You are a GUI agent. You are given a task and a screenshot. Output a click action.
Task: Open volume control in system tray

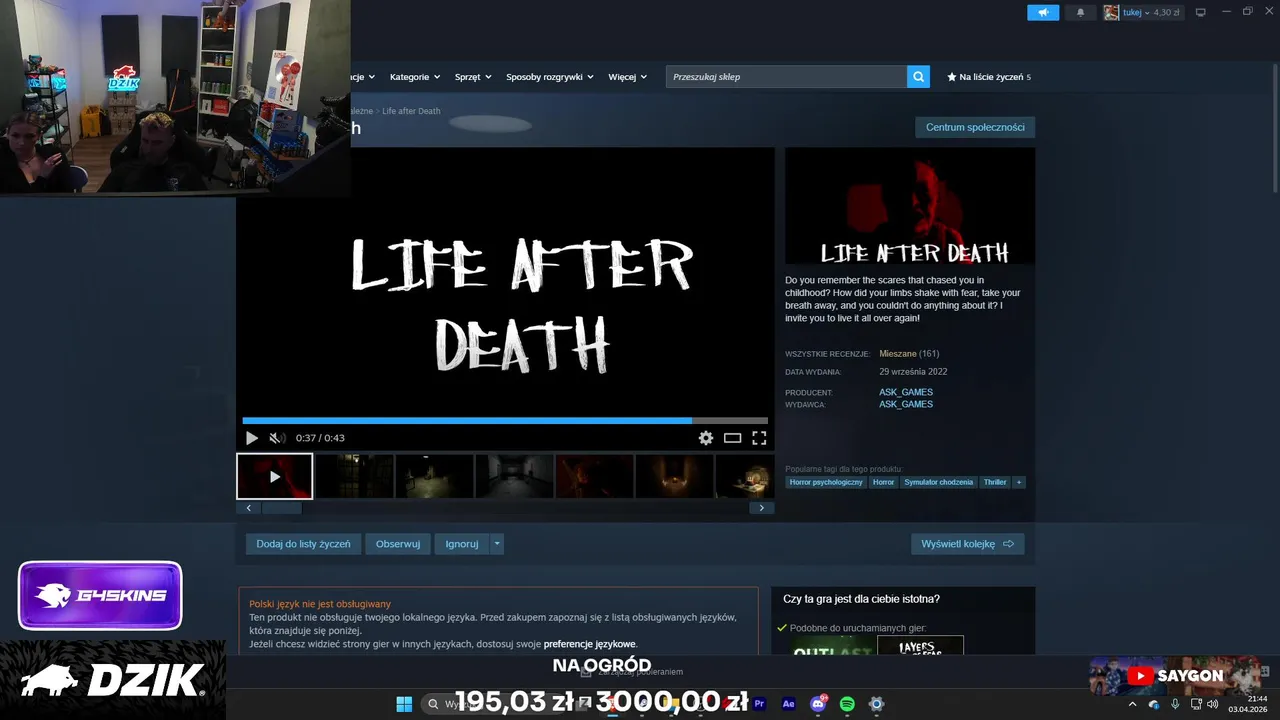pyautogui.click(x=1213, y=704)
